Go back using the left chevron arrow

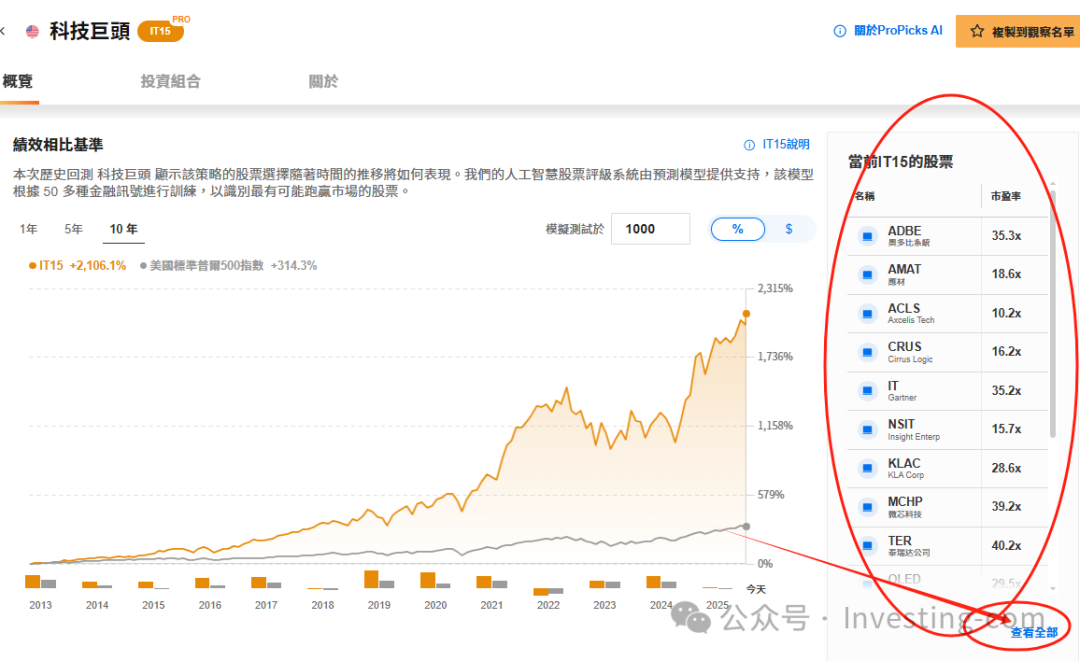[3, 31]
